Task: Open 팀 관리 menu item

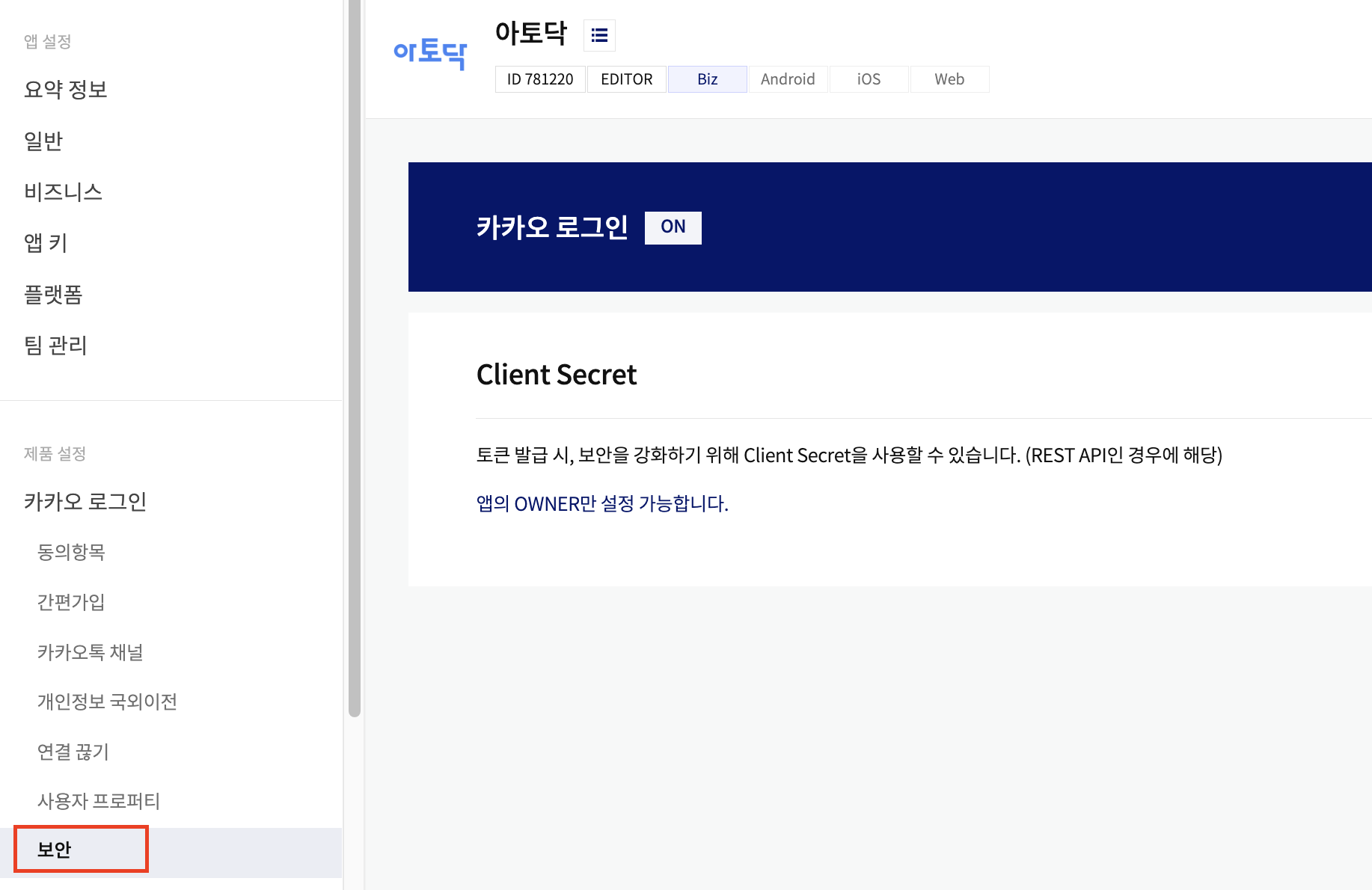Action: click(x=56, y=346)
